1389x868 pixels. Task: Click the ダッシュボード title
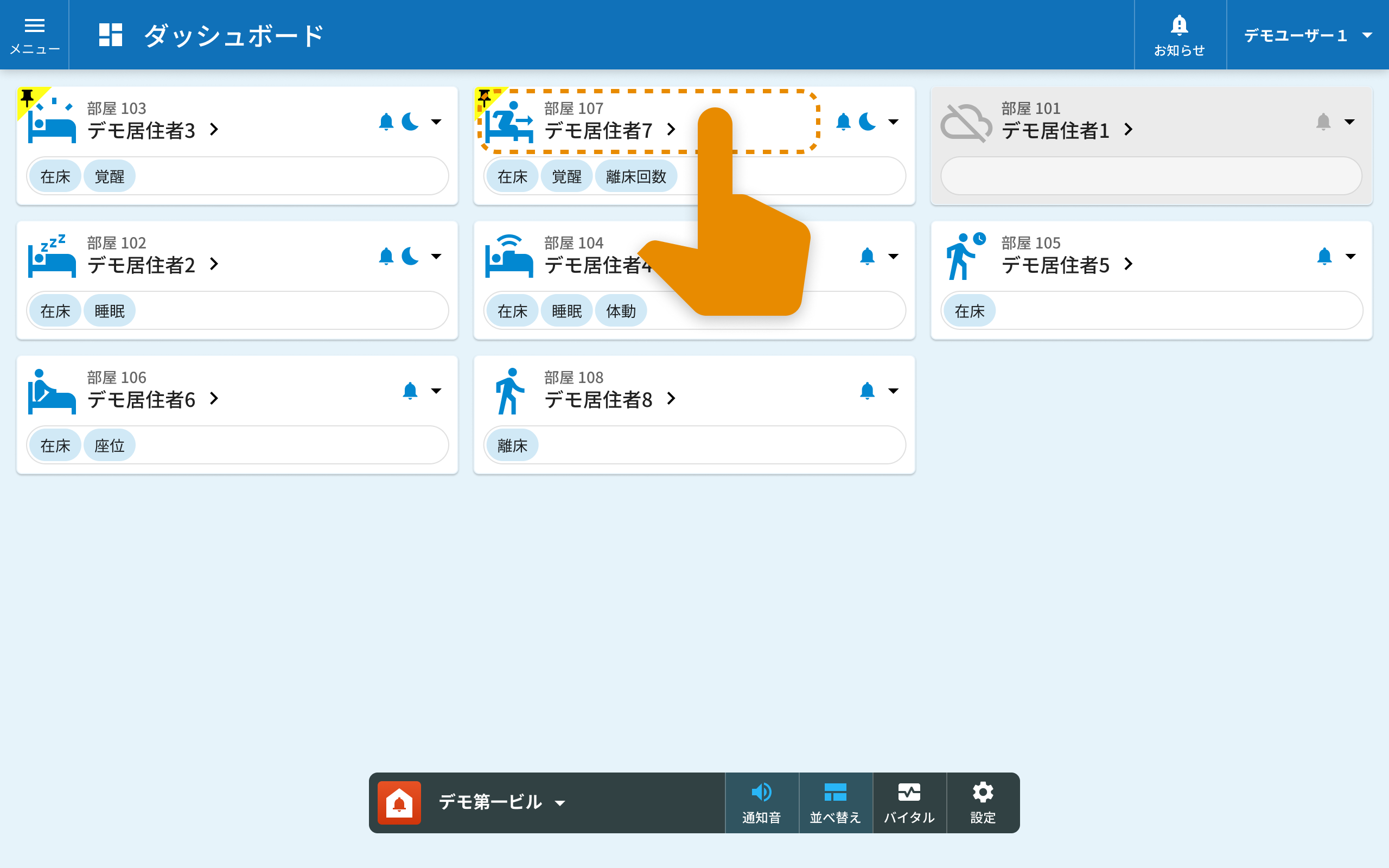coord(232,36)
